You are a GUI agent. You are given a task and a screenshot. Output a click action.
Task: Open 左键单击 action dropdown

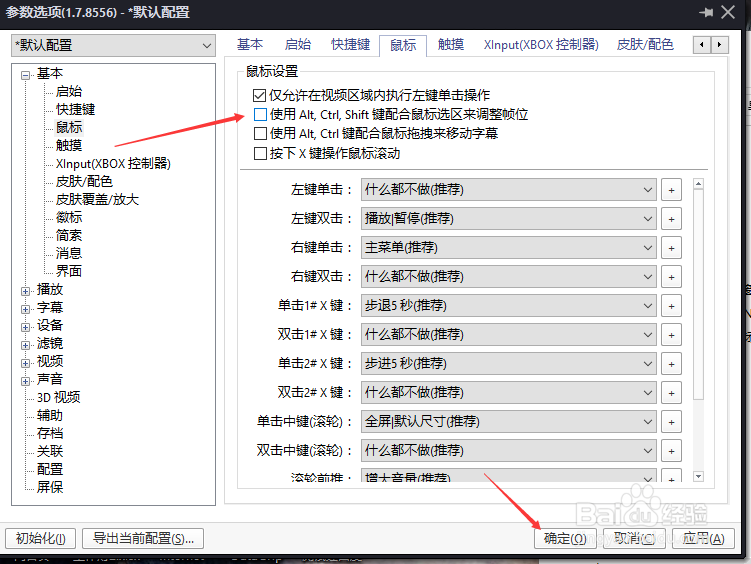pos(509,190)
